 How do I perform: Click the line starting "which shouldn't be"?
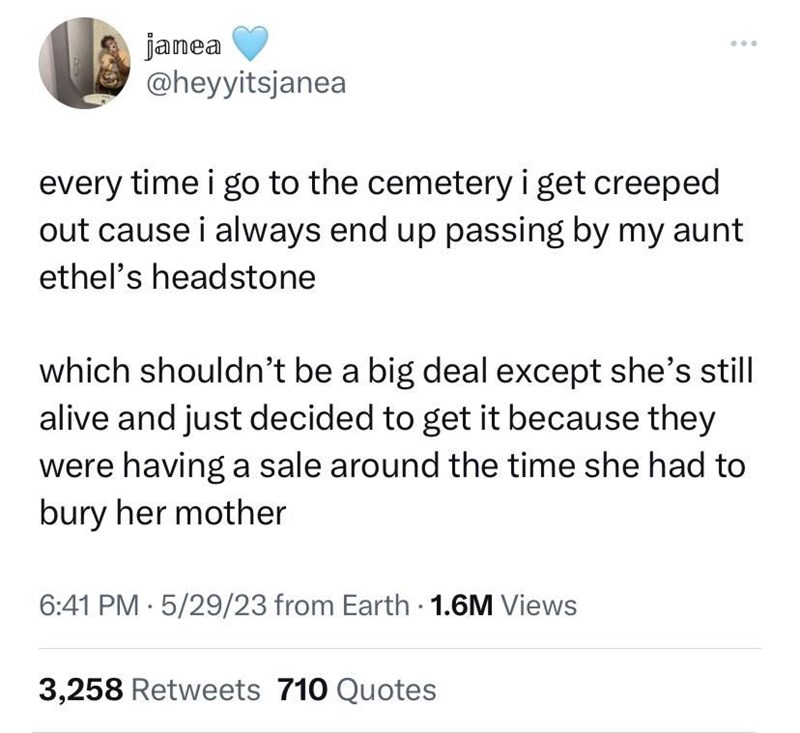[395, 372]
